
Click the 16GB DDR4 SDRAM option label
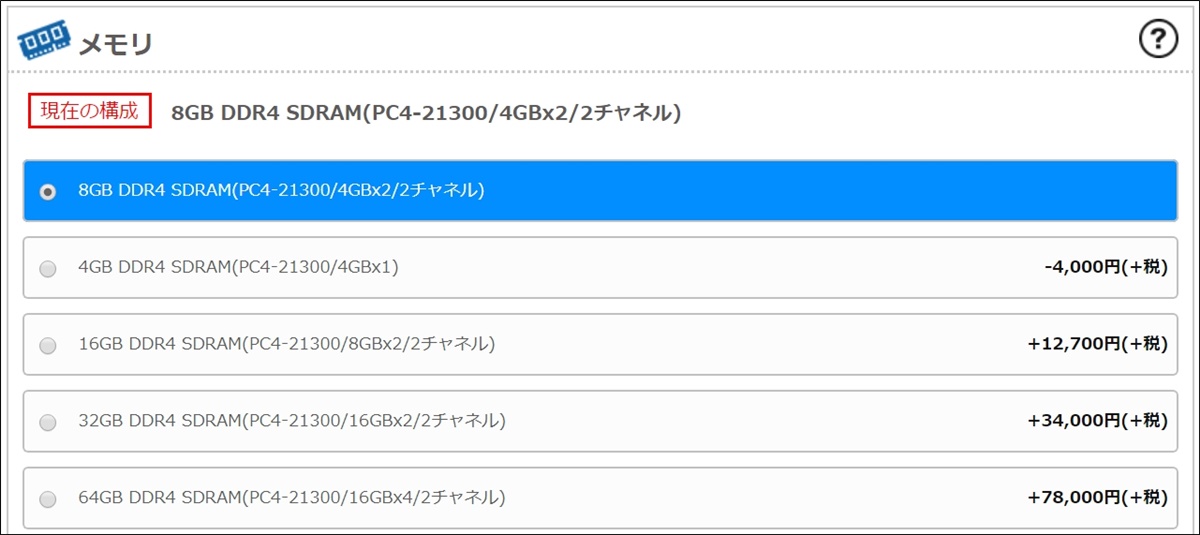286,344
